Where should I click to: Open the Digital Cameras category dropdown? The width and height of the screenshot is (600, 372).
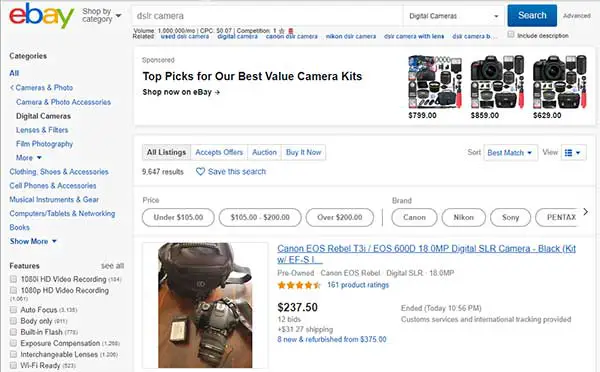(x=454, y=16)
